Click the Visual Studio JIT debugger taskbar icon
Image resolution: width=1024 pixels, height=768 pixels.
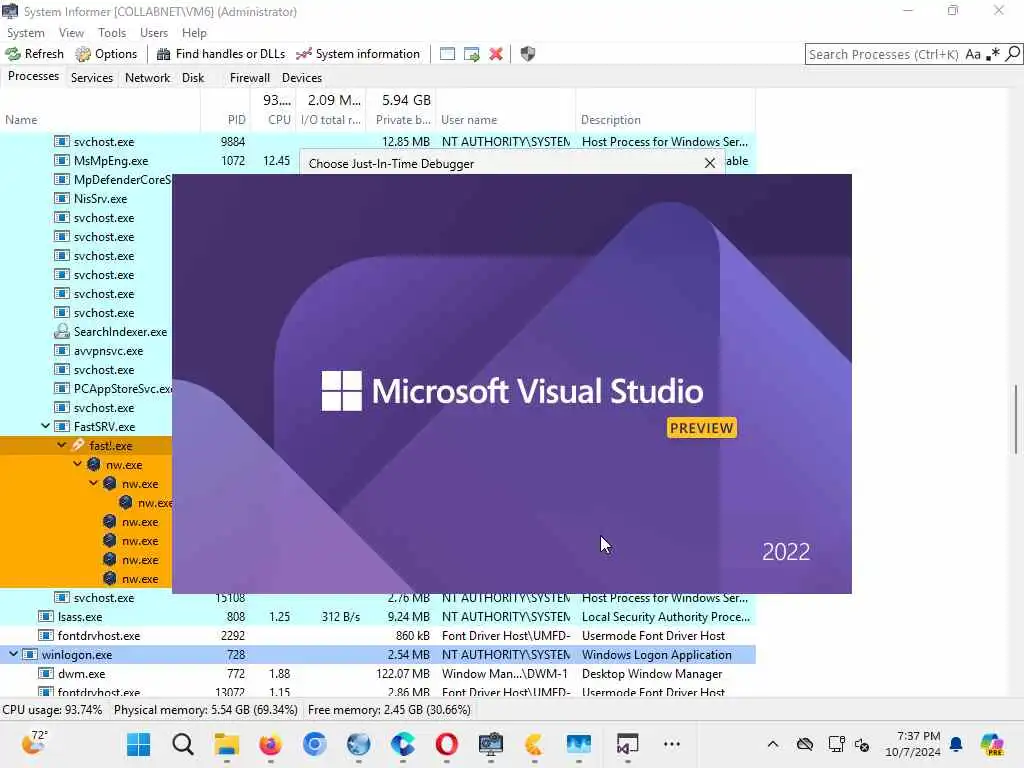click(x=628, y=744)
